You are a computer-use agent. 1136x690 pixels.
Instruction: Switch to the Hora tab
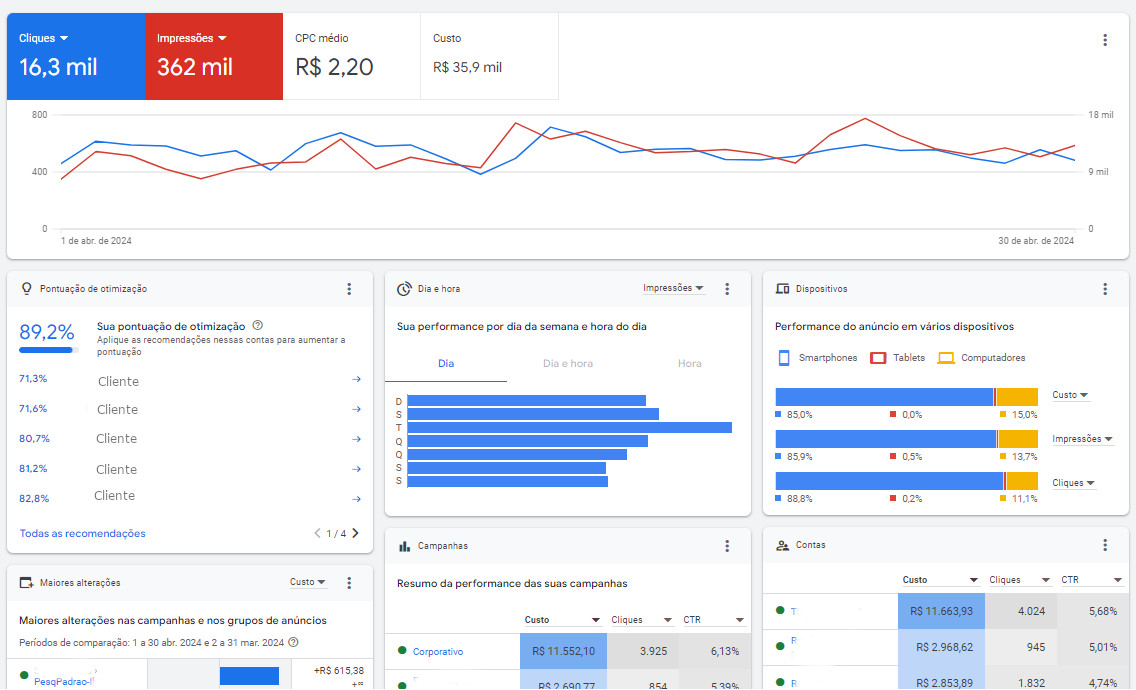coord(689,363)
